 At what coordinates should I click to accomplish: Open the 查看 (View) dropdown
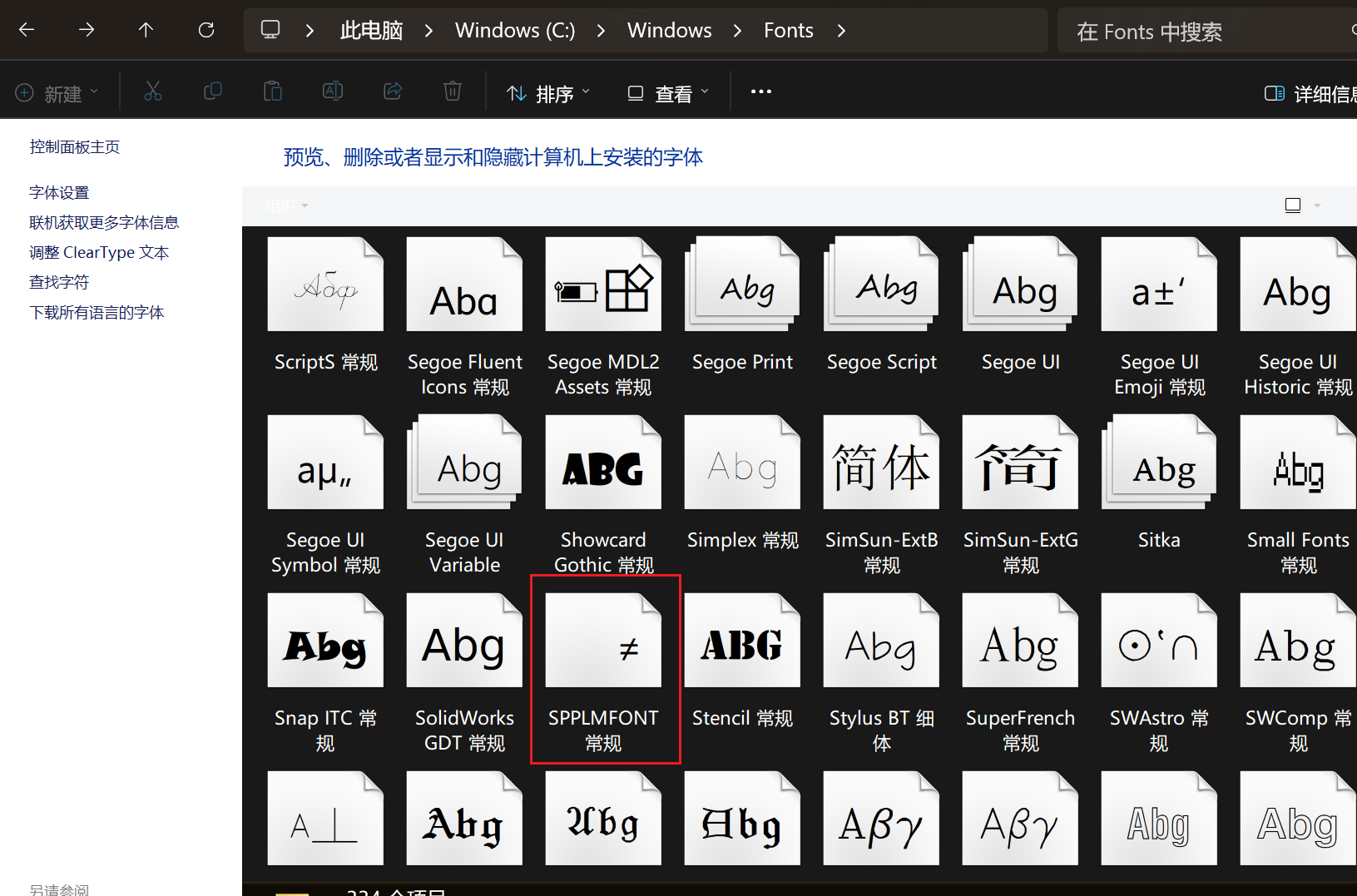point(668,93)
